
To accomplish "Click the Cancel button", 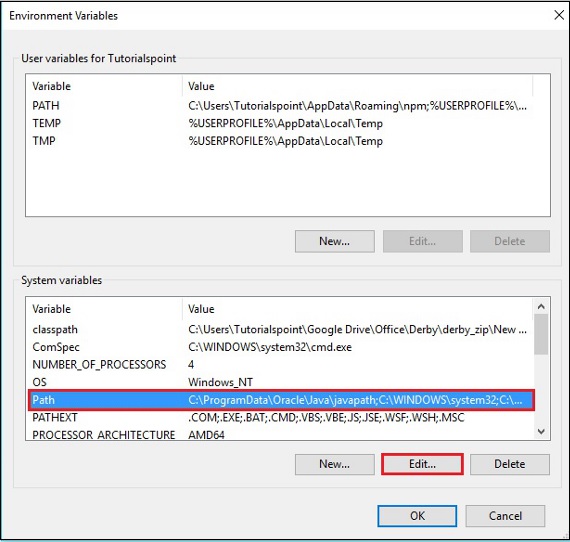I will (x=505, y=515).
